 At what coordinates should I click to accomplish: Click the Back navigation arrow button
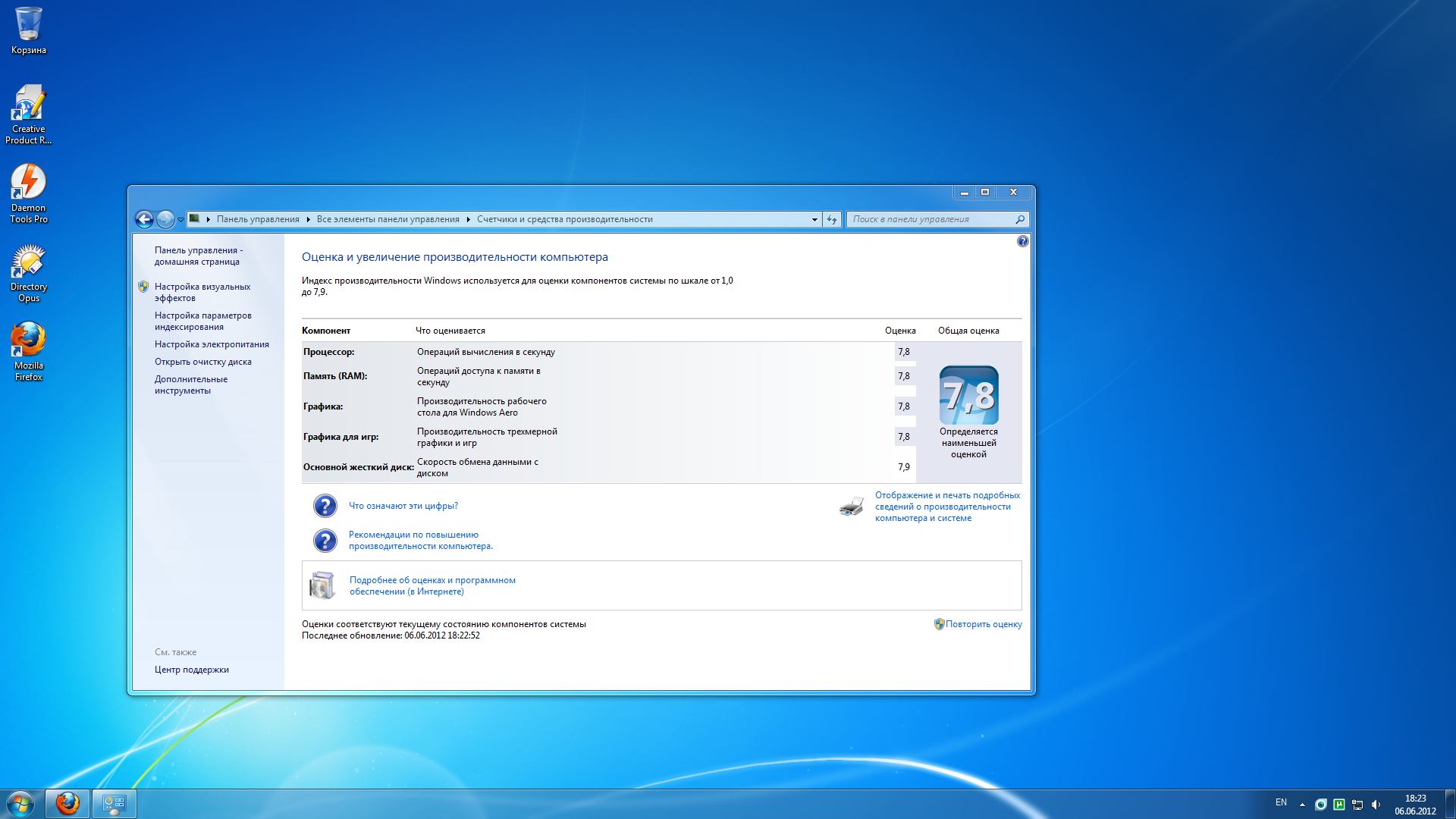(x=144, y=219)
